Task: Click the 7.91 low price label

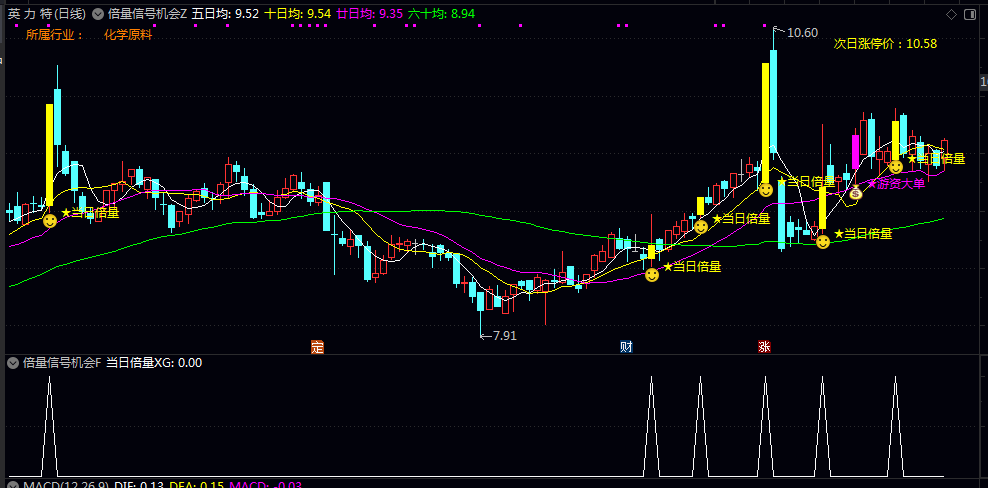Action: [504, 336]
